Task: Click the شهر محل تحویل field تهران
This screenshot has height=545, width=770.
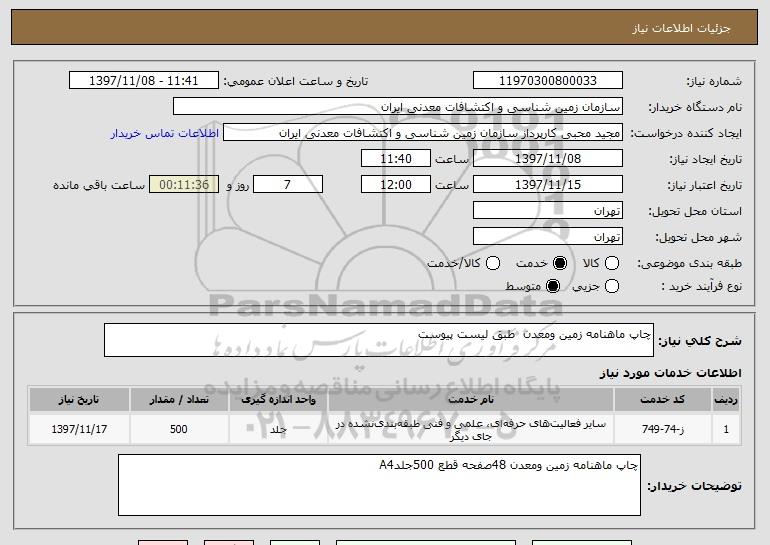Action: tap(548, 237)
